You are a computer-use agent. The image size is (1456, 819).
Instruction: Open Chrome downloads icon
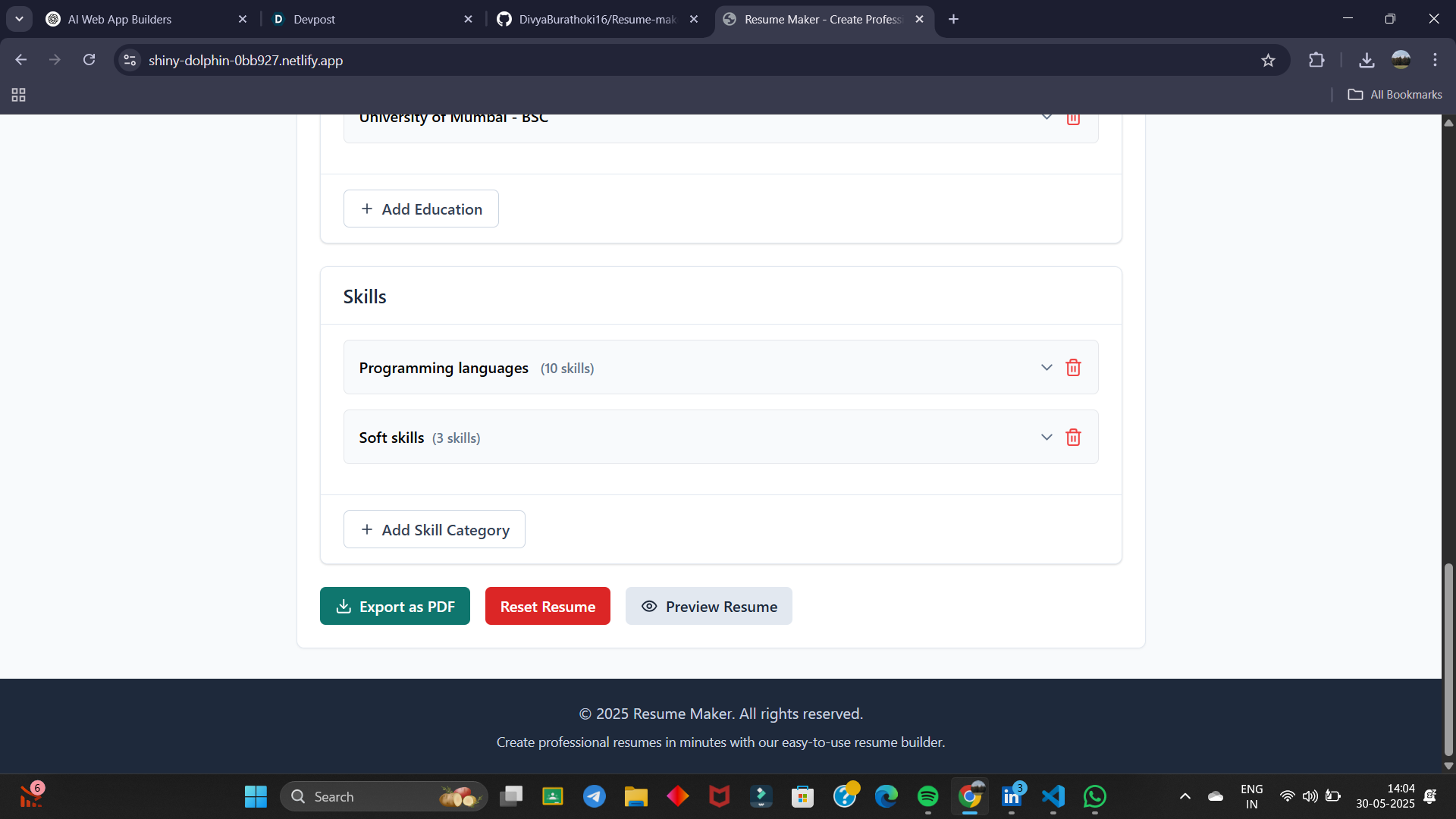coord(1367,60)
